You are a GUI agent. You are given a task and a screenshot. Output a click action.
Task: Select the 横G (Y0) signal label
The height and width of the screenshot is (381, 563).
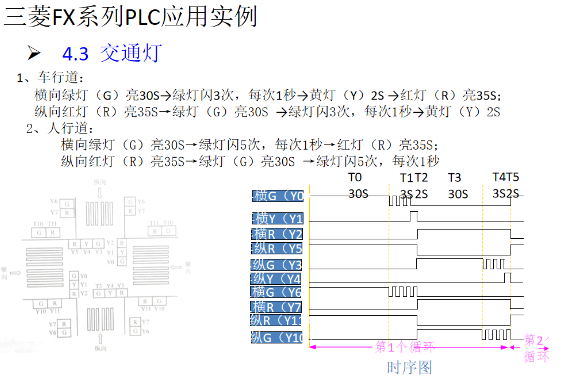[278, 196]
